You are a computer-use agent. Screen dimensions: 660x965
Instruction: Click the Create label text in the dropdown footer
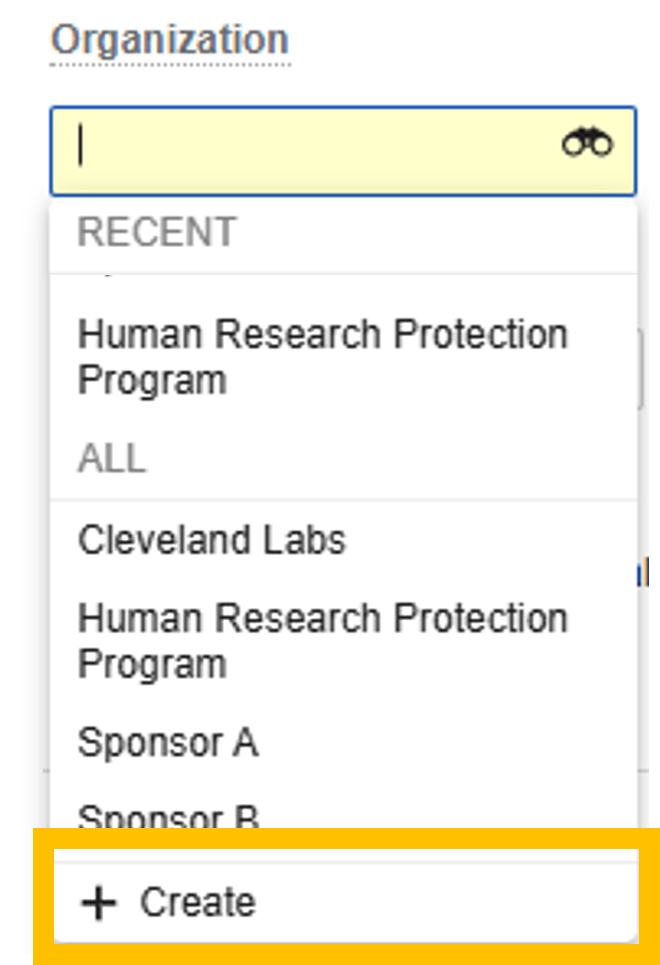tap(198, 903)
